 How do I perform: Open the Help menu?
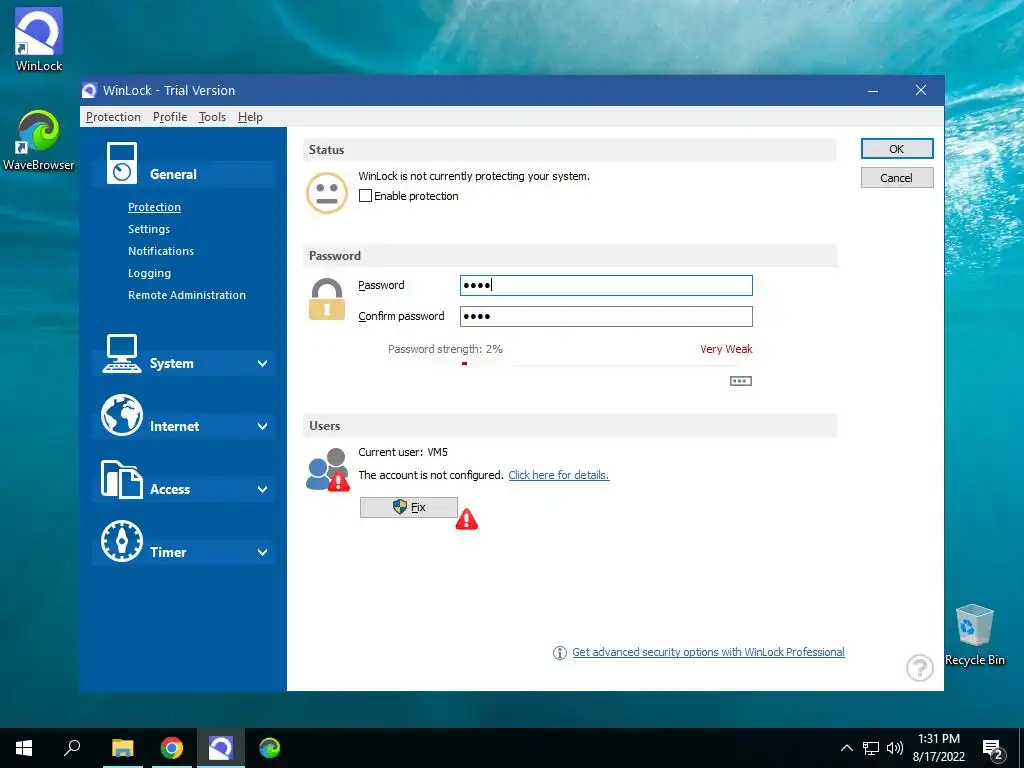coord(250,117)
